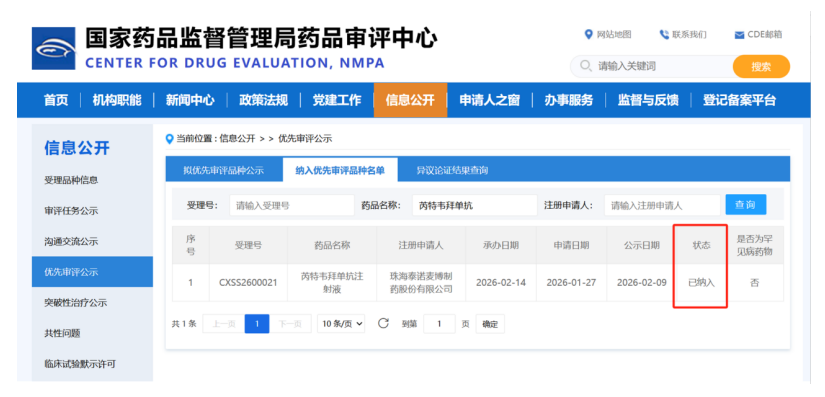Select page 1 in pagination
This screenshot has width=825, height=397.
(x=257, y=324)
